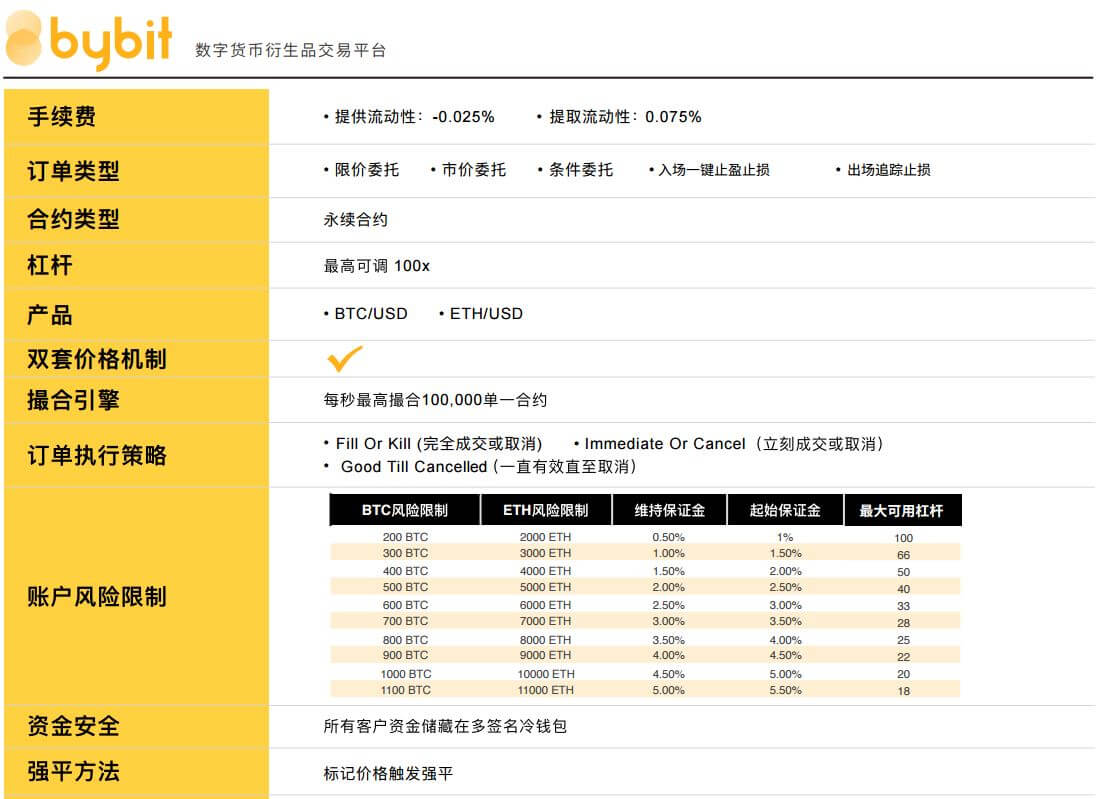This screenshot has height=799, width=1099.
Task: Click the max leverage 25 cell
Action: (903, 640)
